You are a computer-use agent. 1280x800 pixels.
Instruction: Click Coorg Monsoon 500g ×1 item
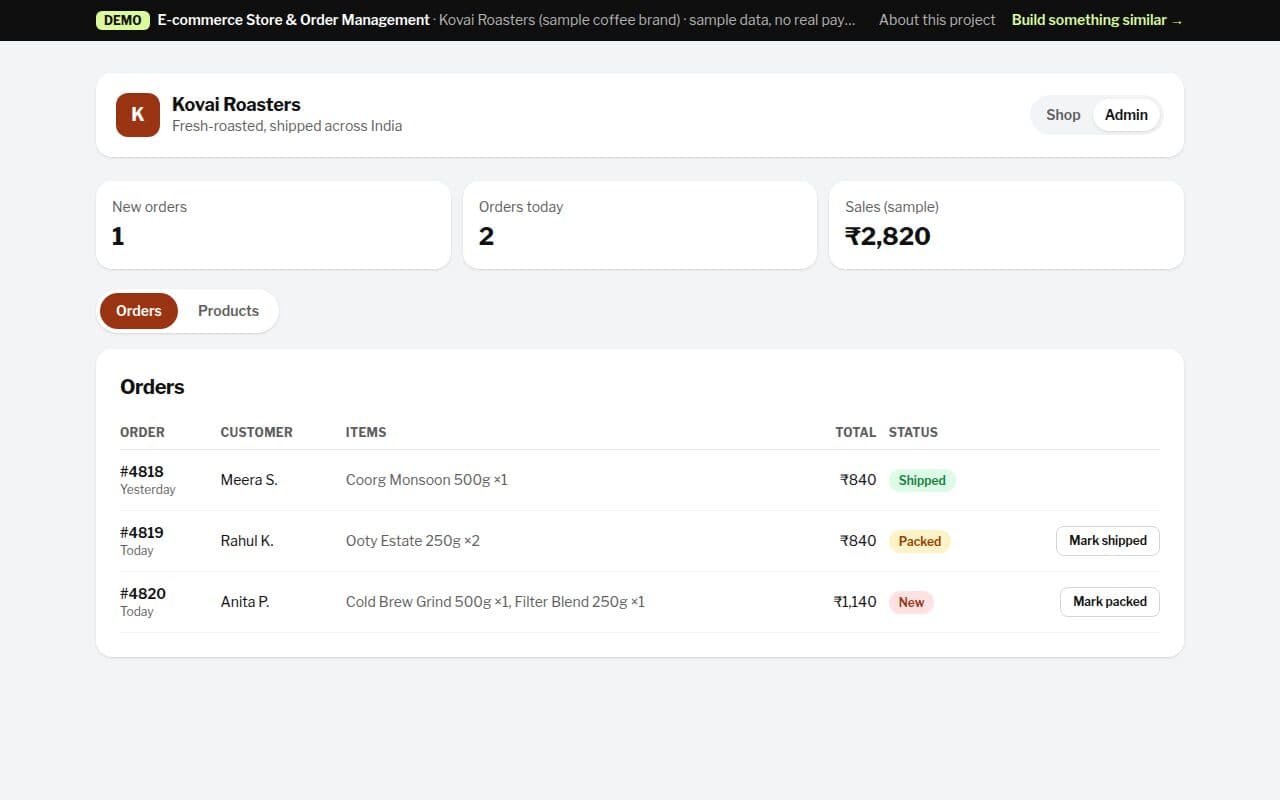click(427, 480)
